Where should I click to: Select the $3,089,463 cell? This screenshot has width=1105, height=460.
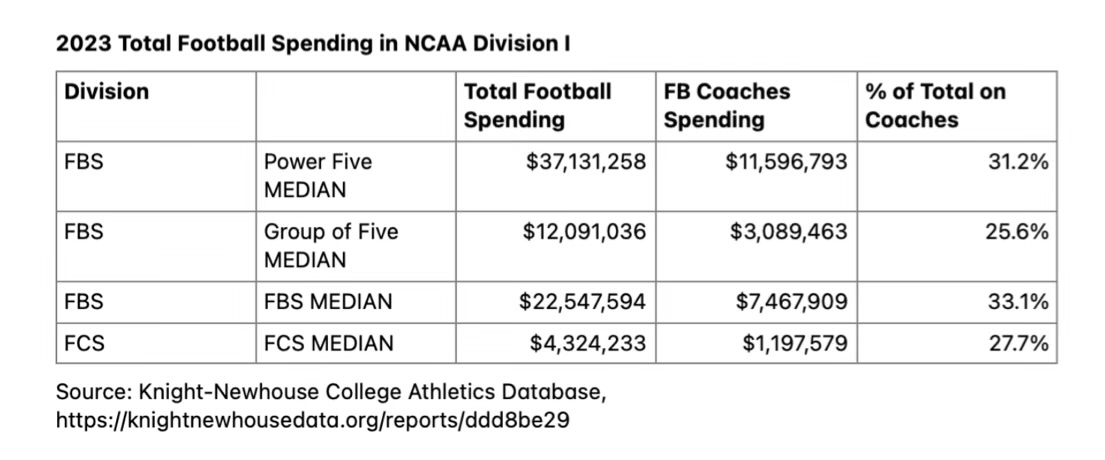(x=790, y=232)
